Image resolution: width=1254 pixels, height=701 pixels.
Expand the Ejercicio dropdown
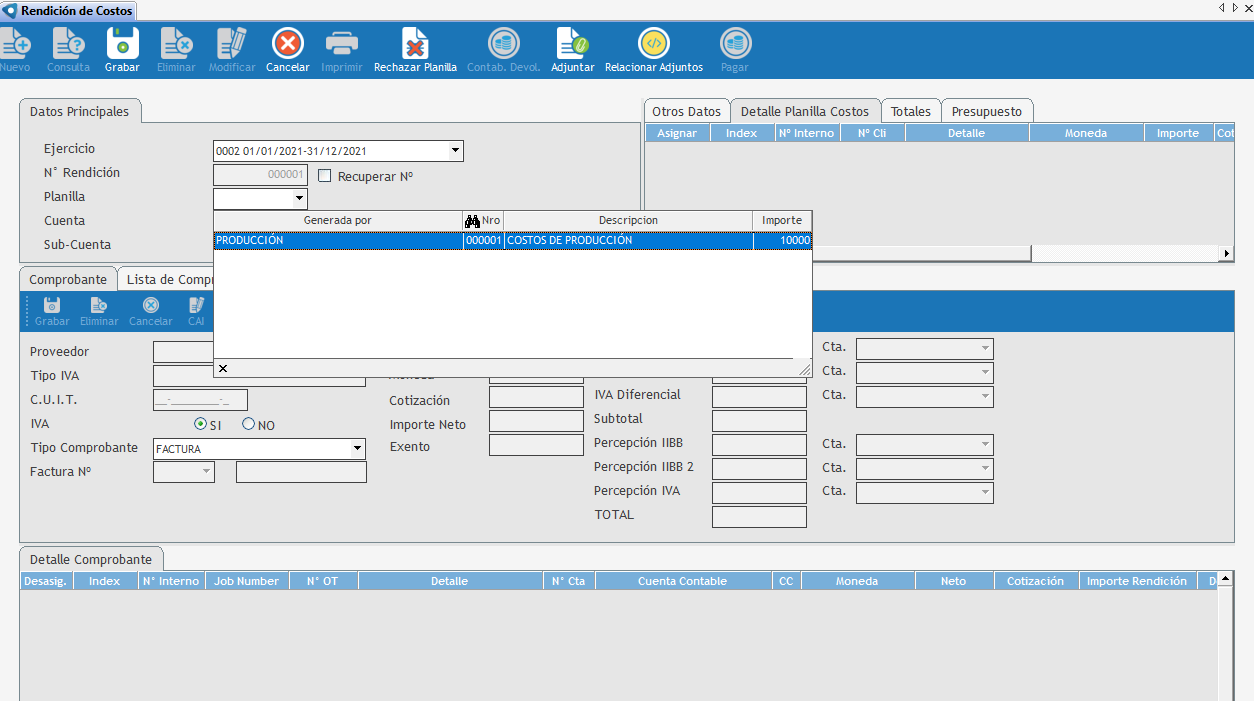(x=455, y=151)
